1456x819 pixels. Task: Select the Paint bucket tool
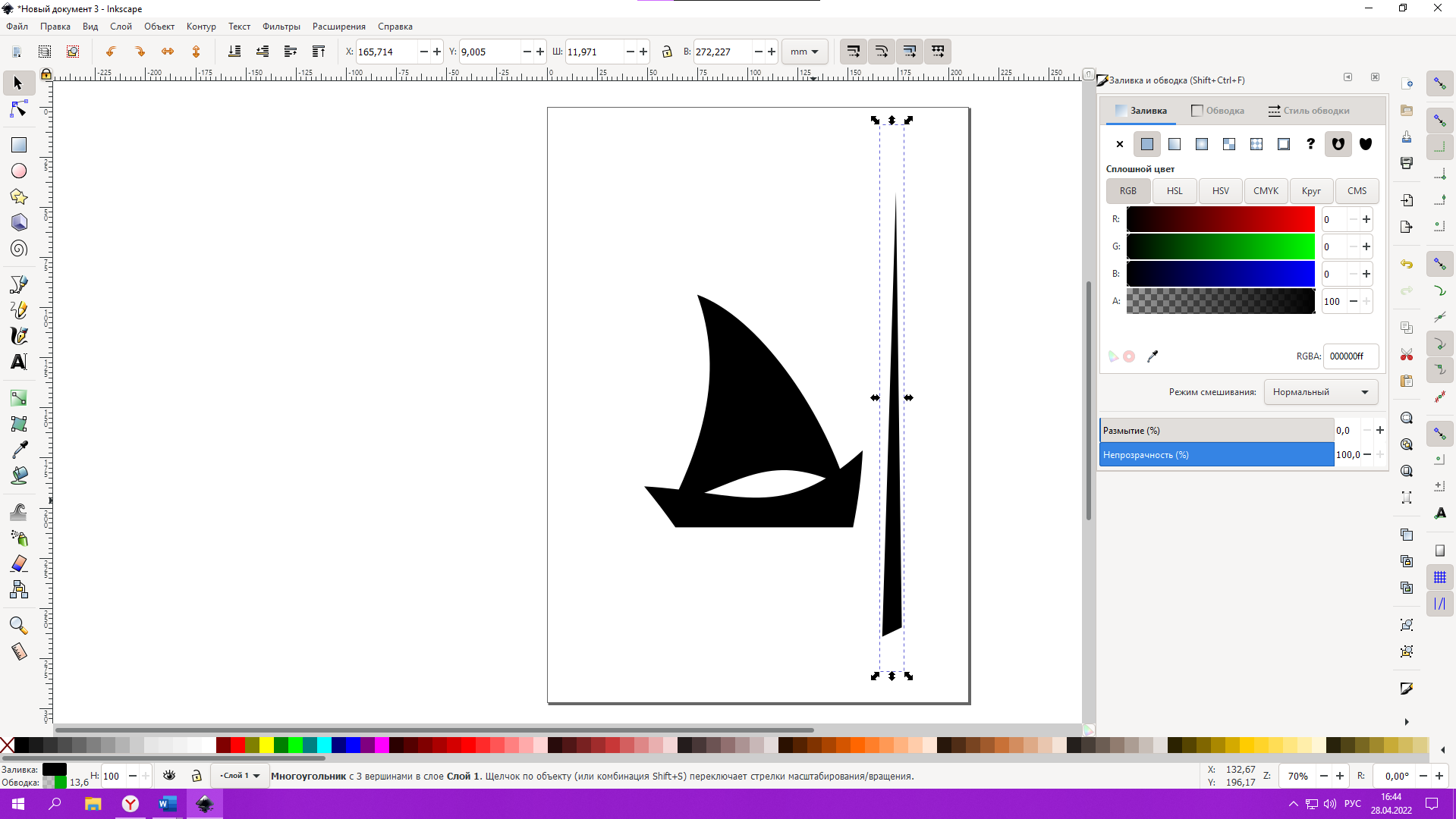pyautogui.click(x=18, y=475)
